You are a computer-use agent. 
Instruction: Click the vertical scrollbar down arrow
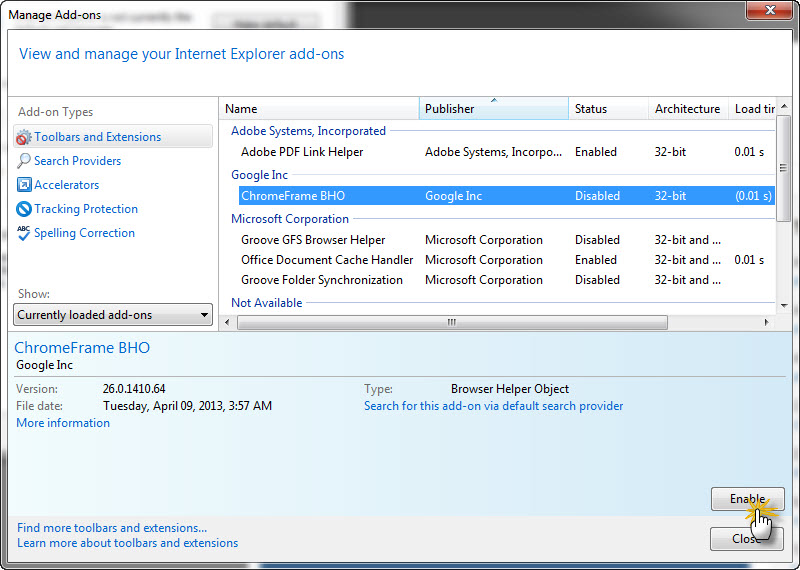[784, 306]
